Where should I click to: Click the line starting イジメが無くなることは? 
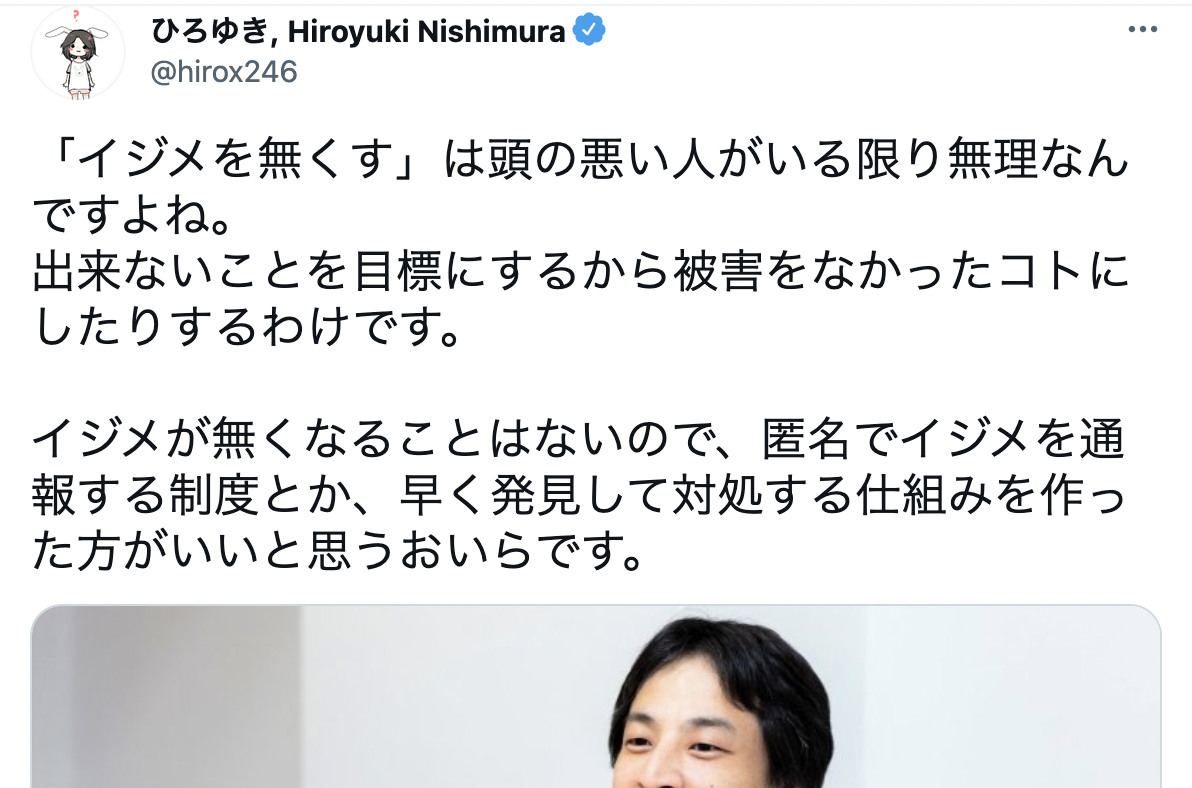(x=578, y=439)
